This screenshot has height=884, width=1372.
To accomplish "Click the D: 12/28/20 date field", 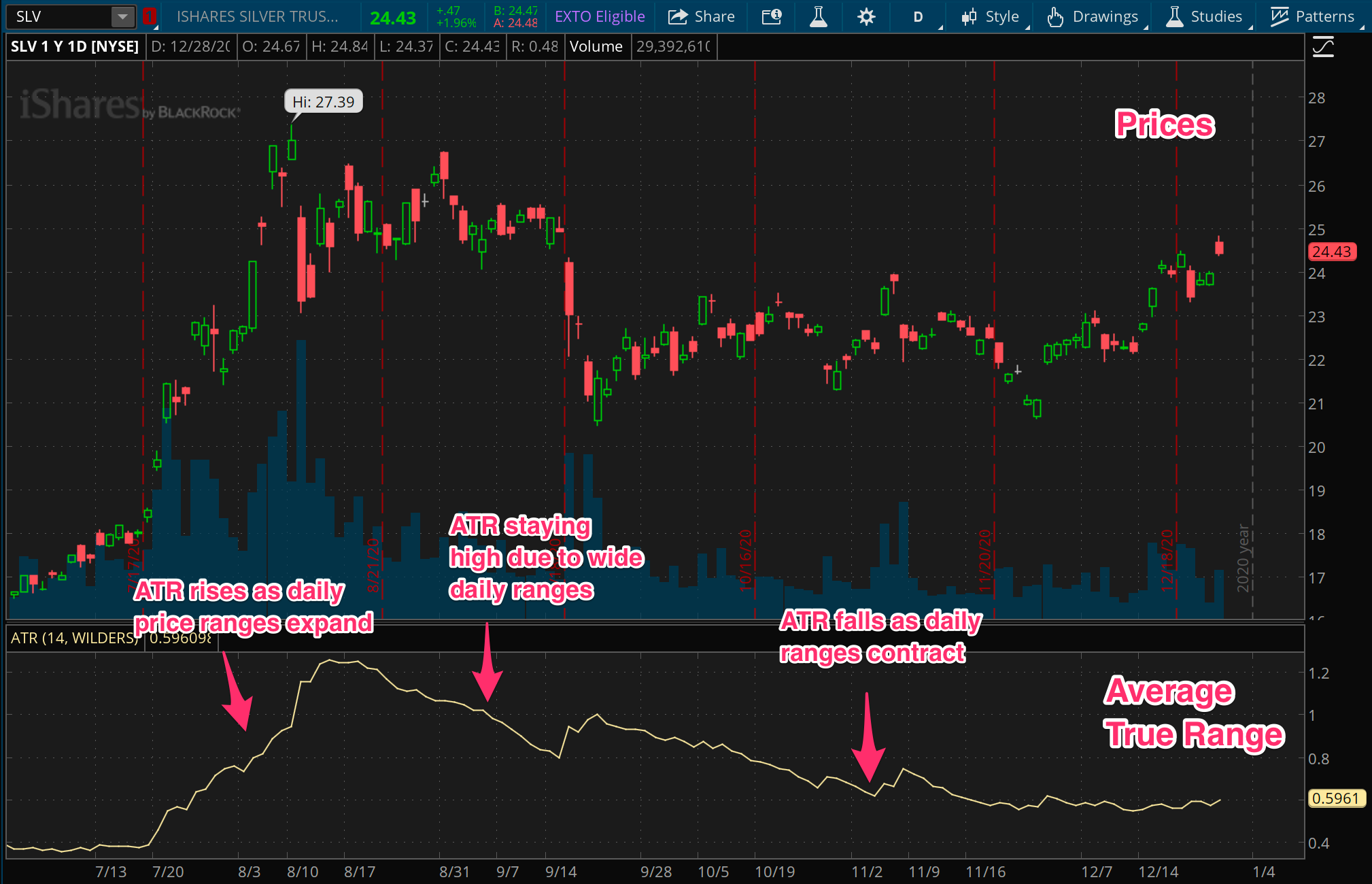I will click(x=191, y=46).
